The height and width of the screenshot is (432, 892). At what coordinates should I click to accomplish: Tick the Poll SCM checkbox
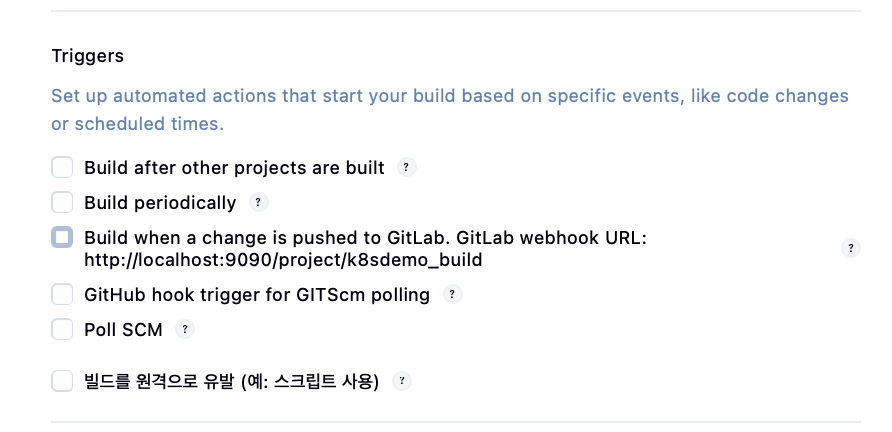63,329
